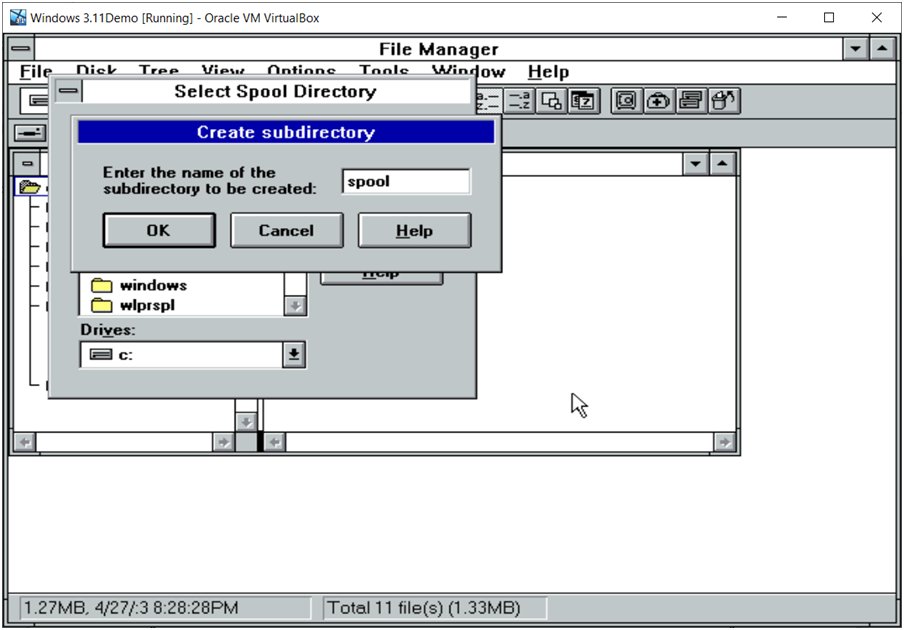Click OK to create subdirectory
Viewport: 904px width, 630px height.
pyautogui.click(x=159, y=231)
